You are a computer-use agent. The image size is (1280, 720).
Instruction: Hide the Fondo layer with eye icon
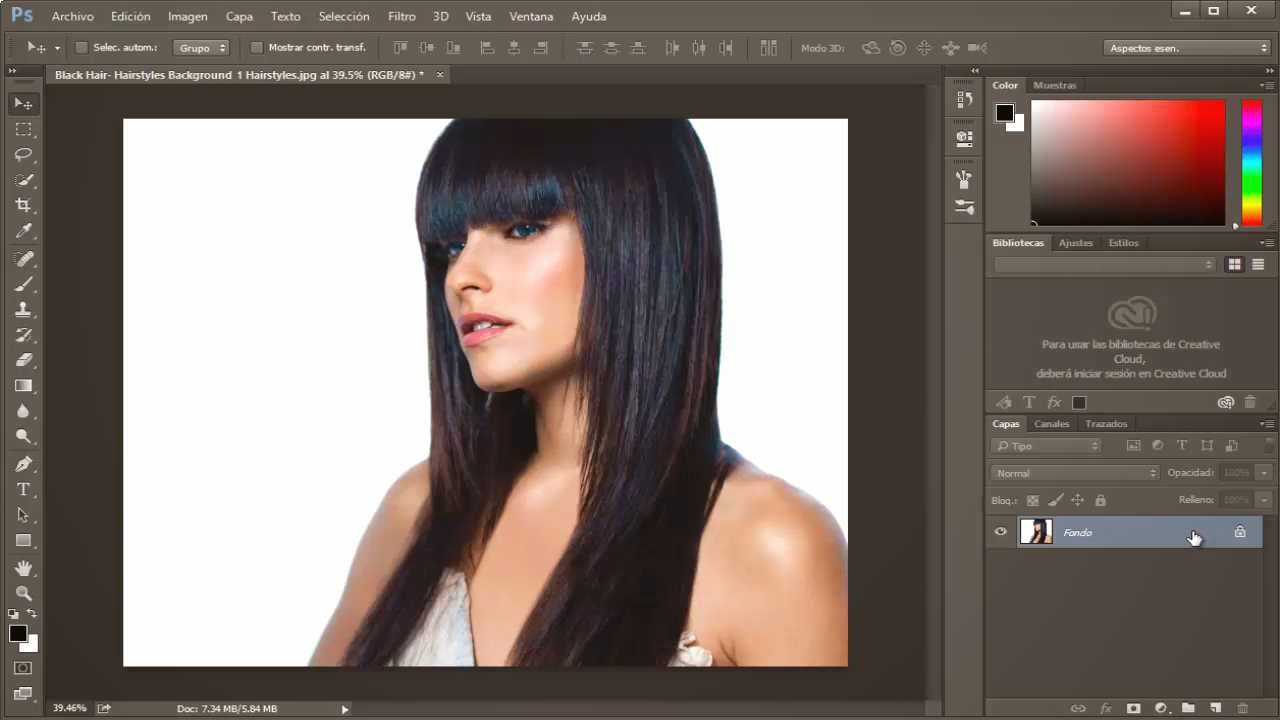coord(1000,532)
